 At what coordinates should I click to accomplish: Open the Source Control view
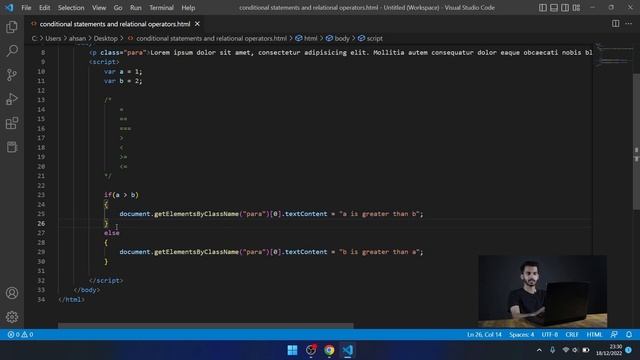[12, 75]
